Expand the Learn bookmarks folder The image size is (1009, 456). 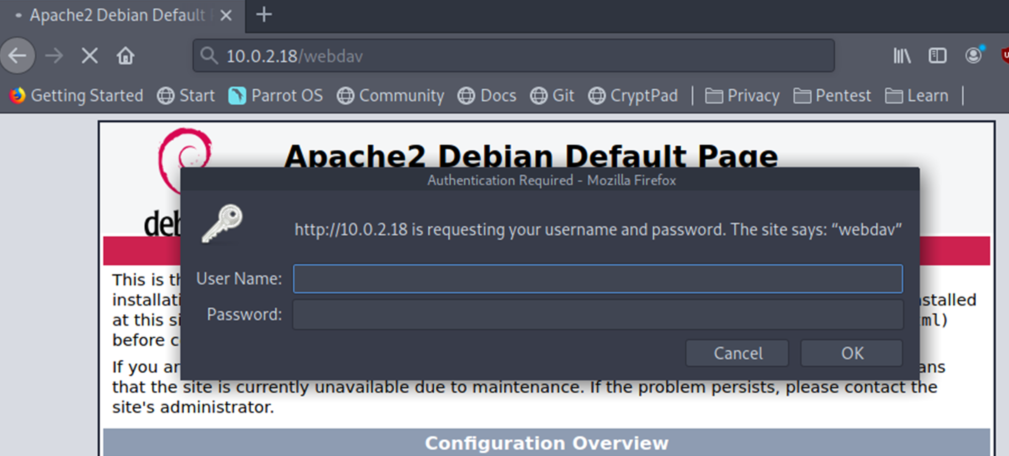click(916, 96)
